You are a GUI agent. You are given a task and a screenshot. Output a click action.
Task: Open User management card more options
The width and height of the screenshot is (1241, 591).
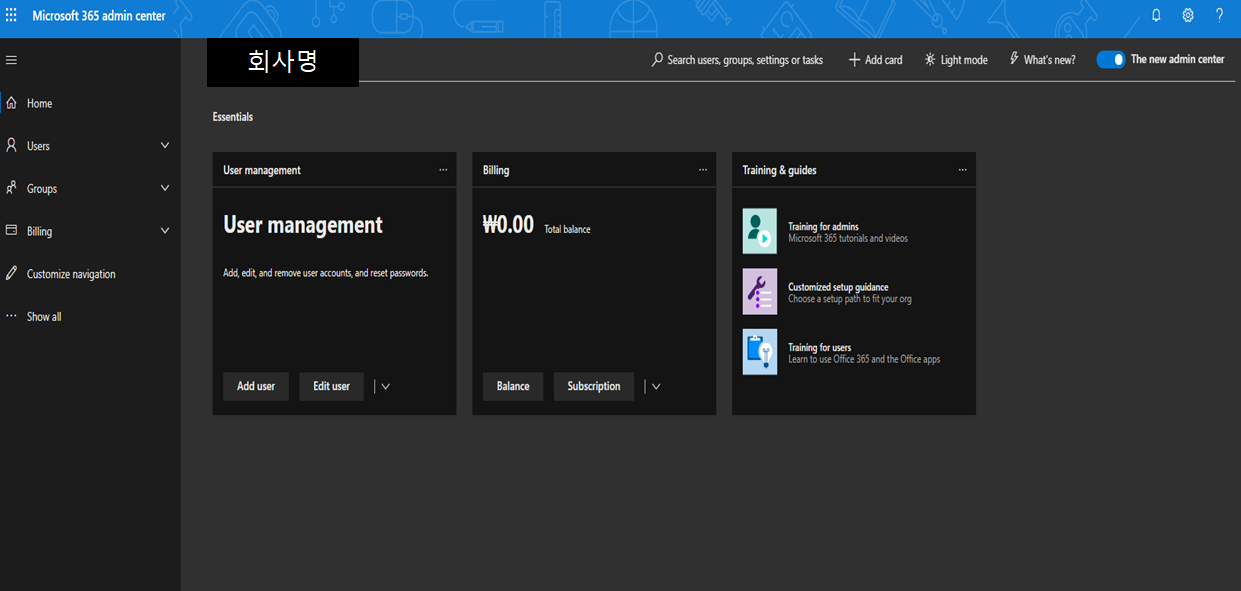(x=443, y=170)
